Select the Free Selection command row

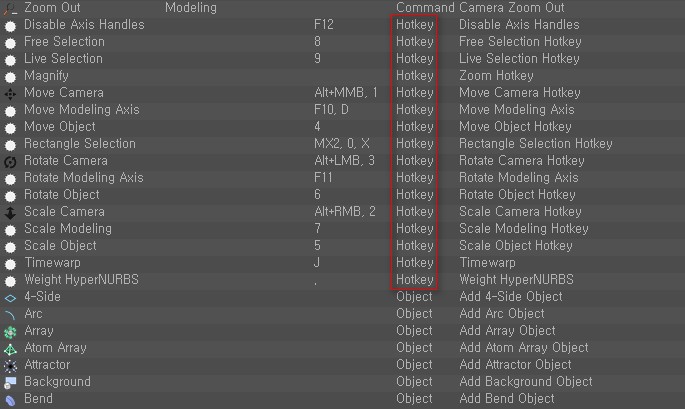pyautogui.click(x=64, y=42)
